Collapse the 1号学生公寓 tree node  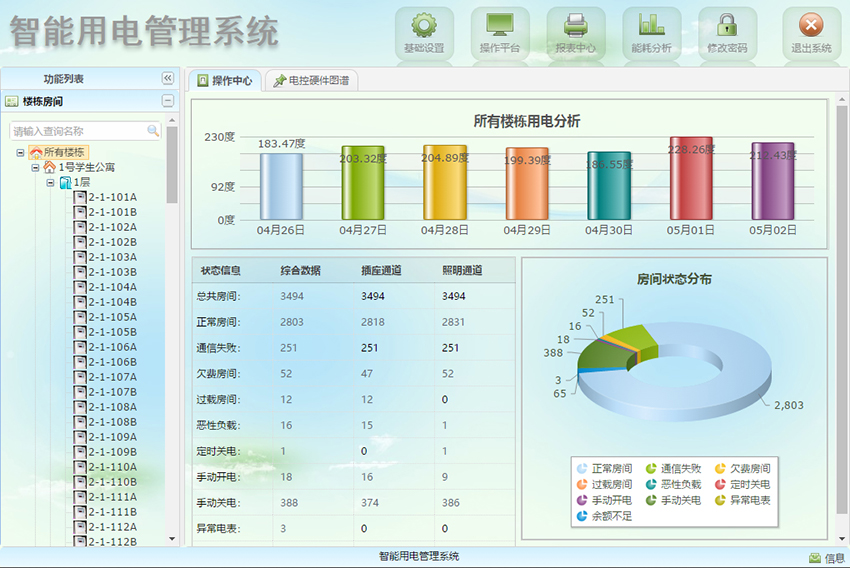(x=35, y=168)
